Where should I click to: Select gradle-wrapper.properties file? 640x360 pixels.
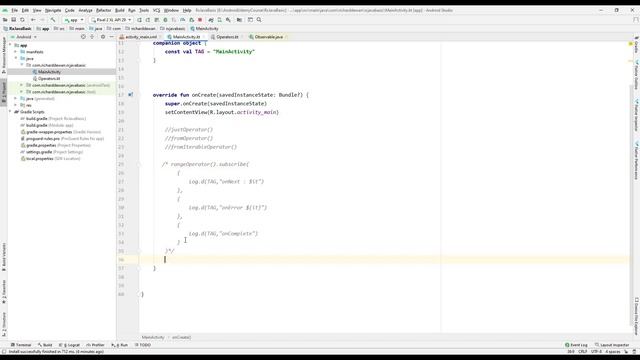(x=60, y=132)
